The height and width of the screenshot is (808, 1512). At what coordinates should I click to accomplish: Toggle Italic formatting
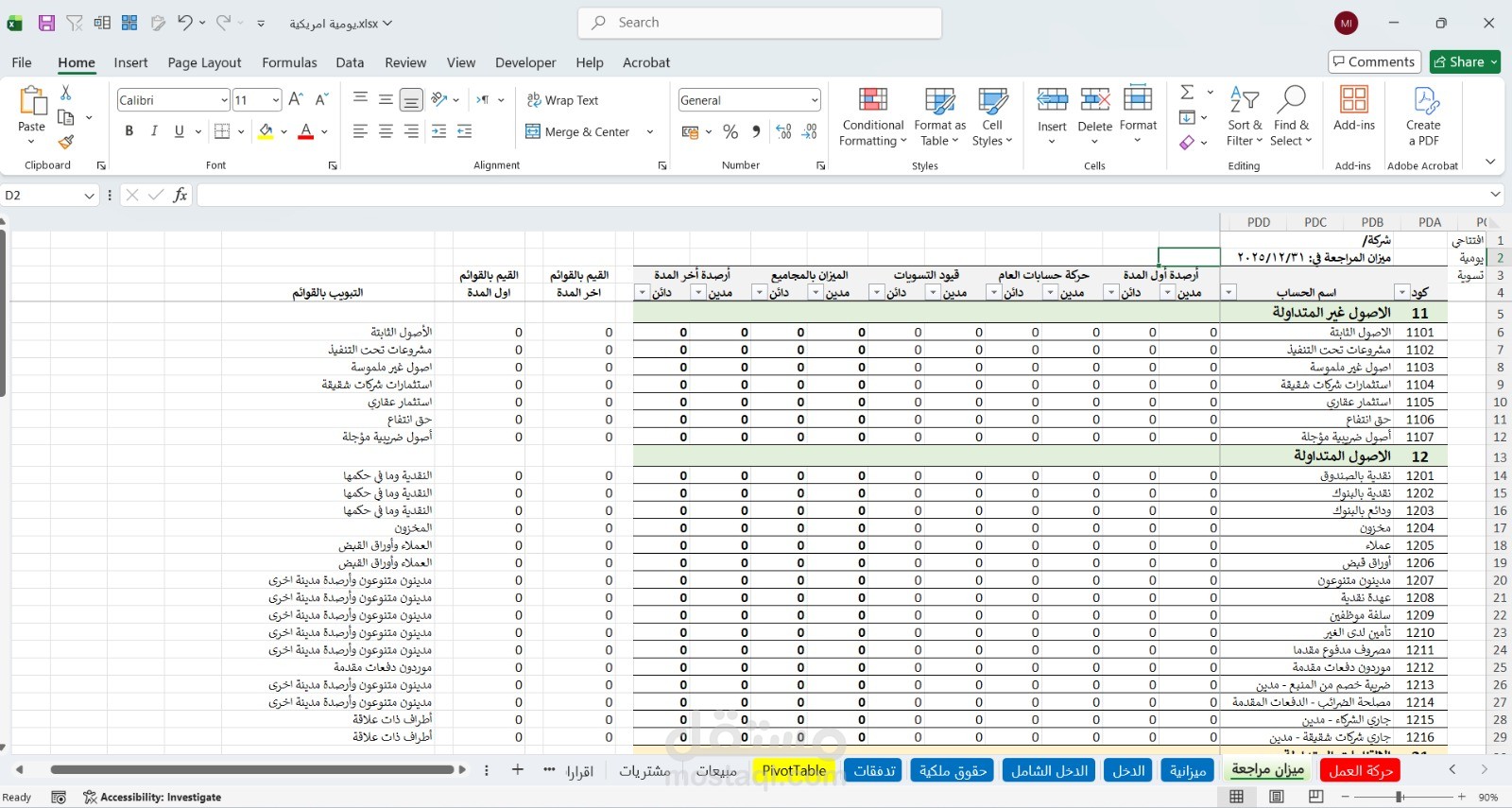click(x=154, y=131)
